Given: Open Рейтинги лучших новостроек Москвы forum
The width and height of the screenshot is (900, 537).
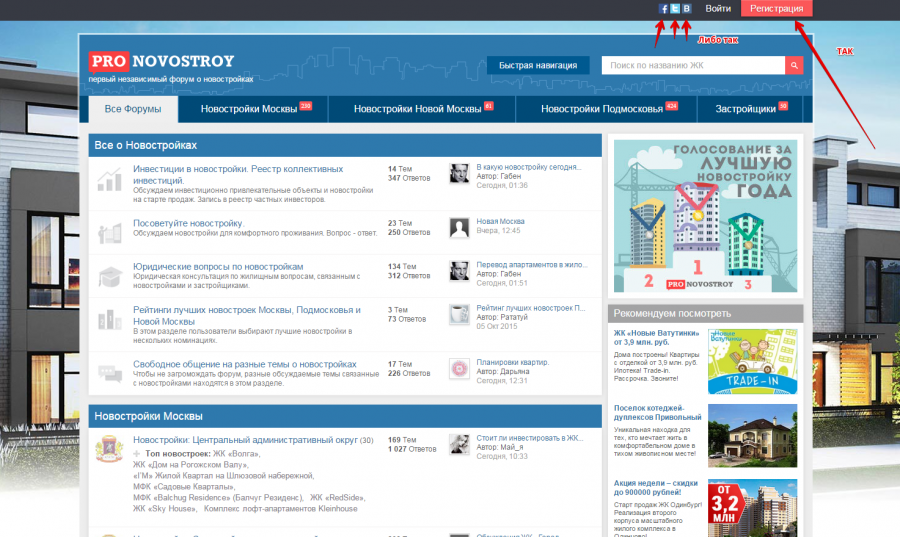Looking at the screenshot, I should pos(247,316).
